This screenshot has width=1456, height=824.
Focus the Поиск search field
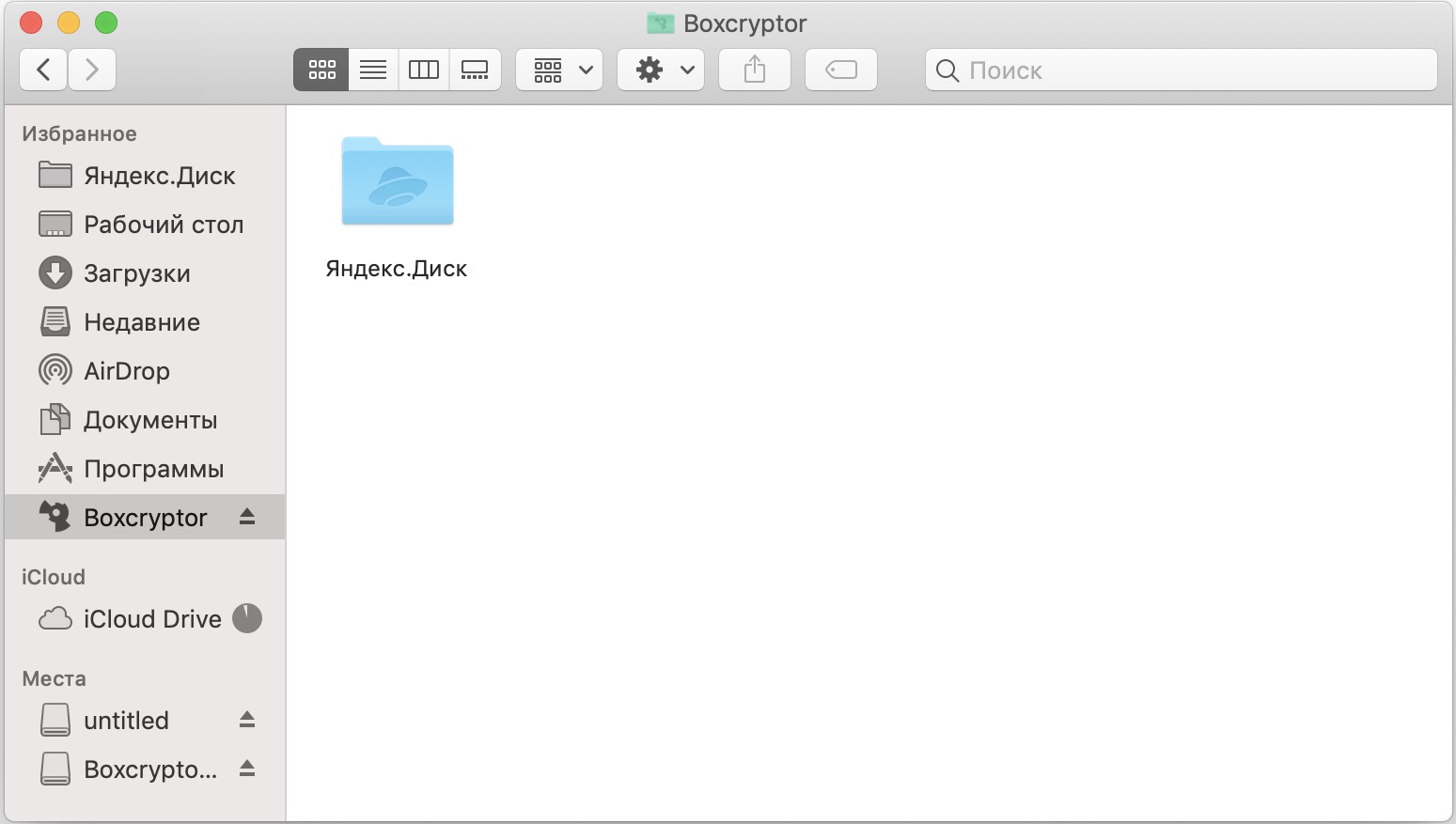(x=1182, y=70)
